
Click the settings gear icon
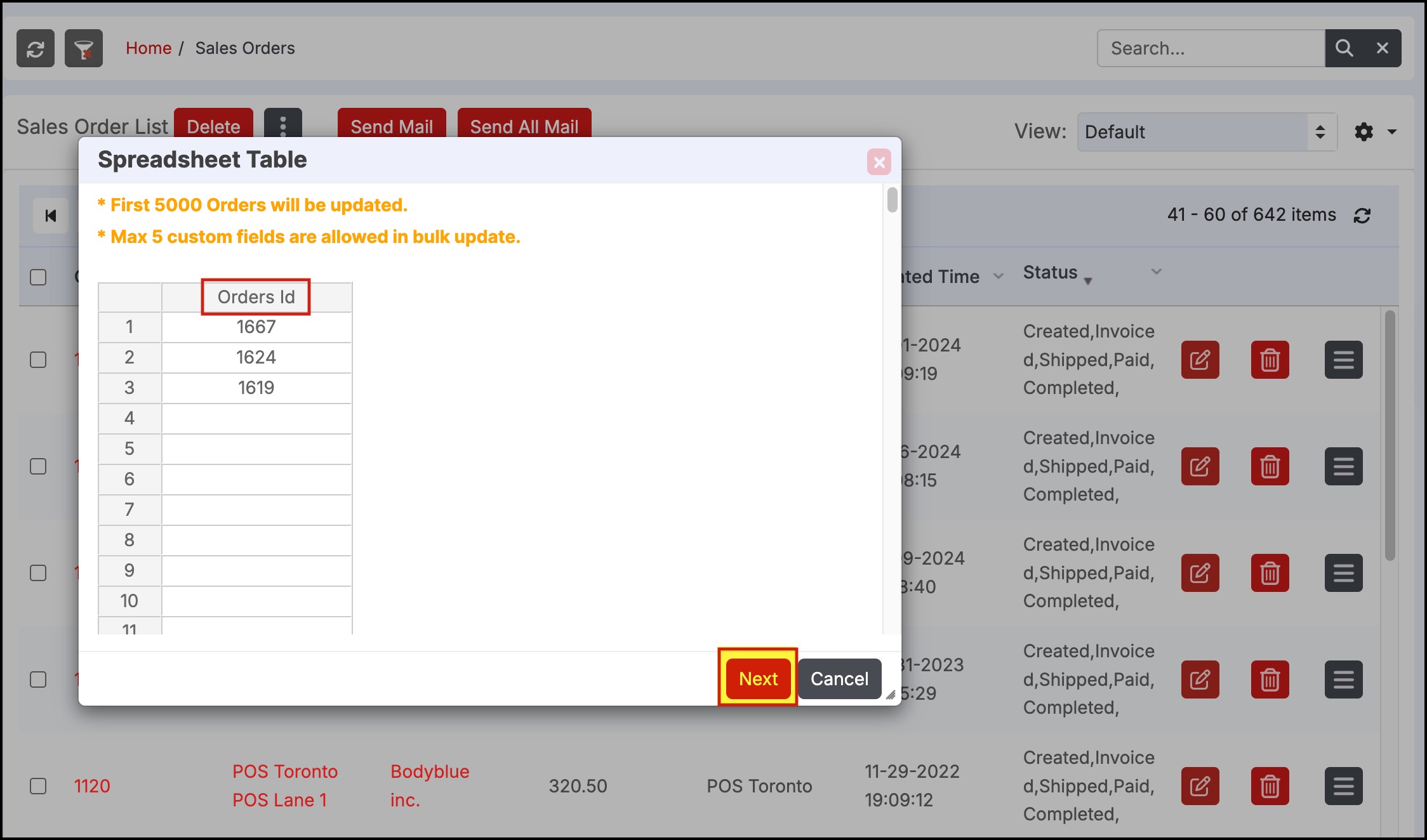pos(1364,132)
